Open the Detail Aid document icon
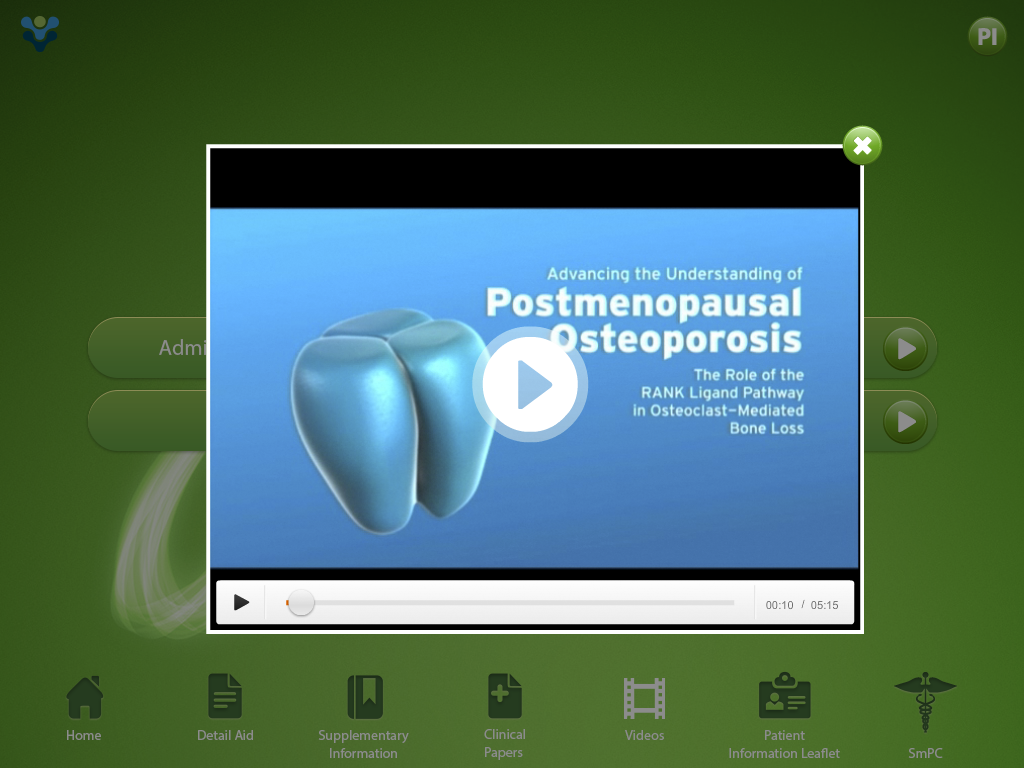The width and height of the screenshot is (1024, 768). pos(225,696)
